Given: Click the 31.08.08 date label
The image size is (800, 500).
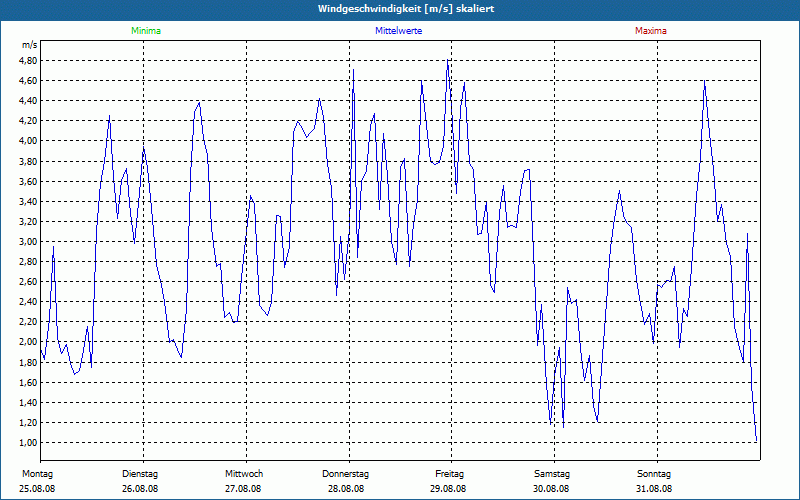Looking at the screenshot, I should click(x=654, y=489).
